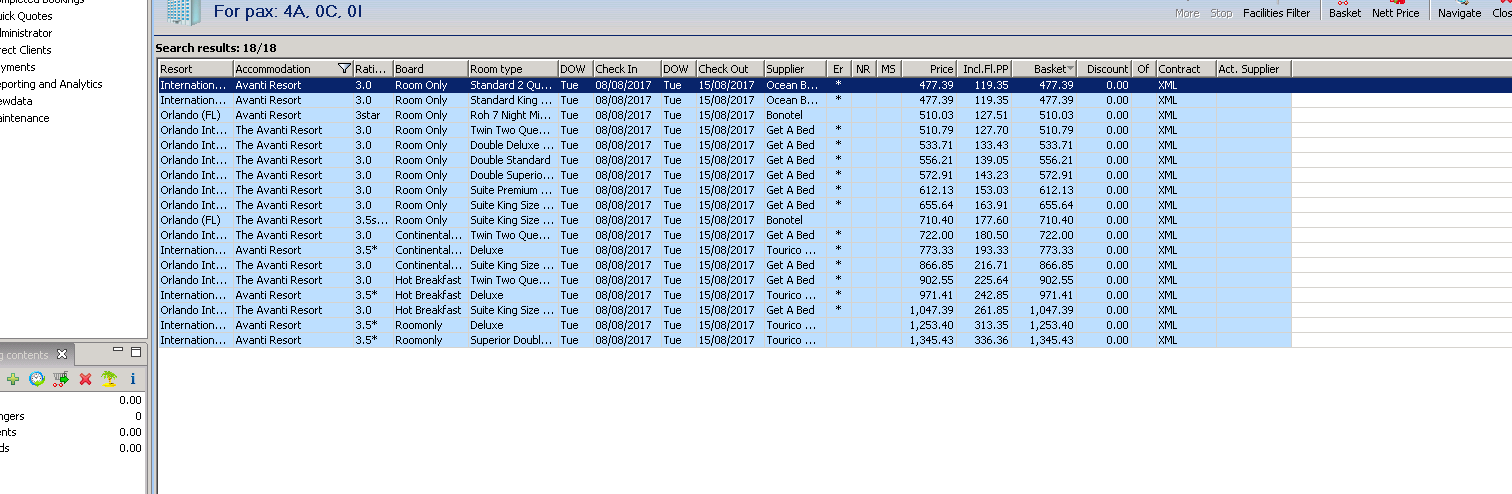
Task: Select the Roh 7 Night Mi... row
Action: 725,115
